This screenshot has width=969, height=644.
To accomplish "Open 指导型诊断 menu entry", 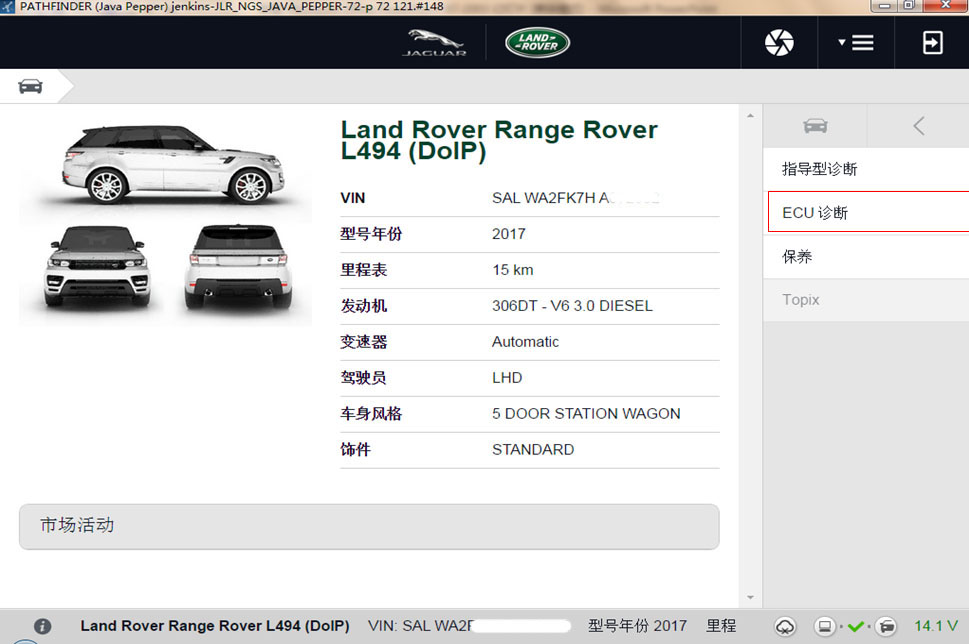I will click(866, 169).
